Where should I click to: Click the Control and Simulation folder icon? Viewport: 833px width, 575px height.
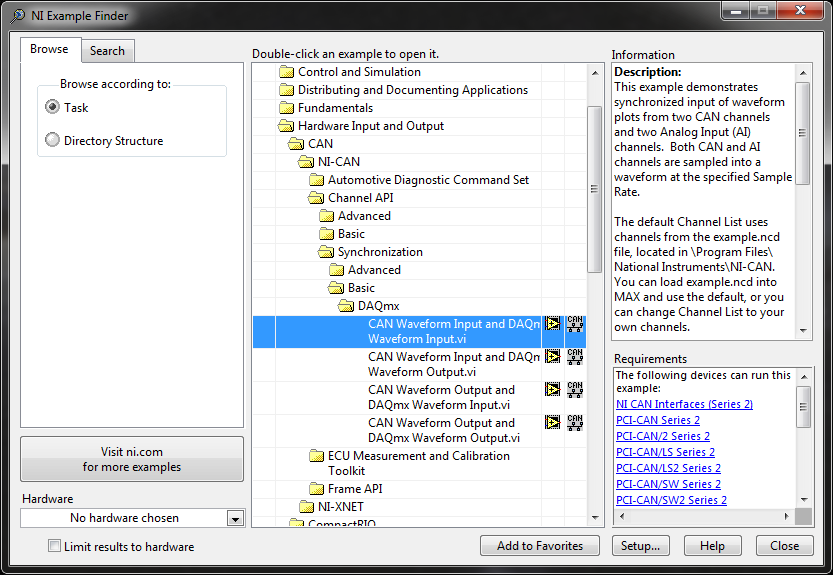pos(286,72)
